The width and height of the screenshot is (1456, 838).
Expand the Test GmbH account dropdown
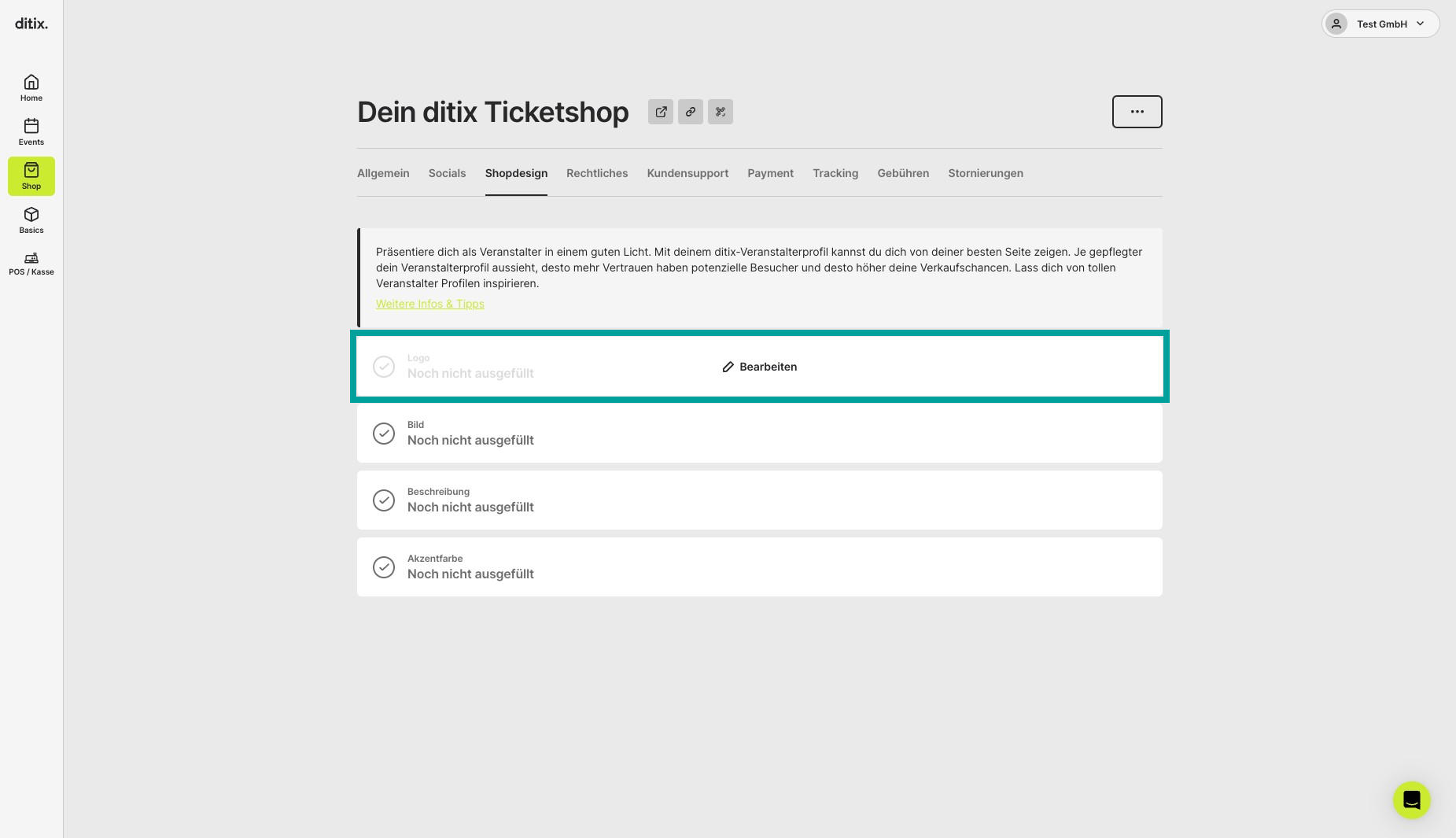click(1380, 24)
